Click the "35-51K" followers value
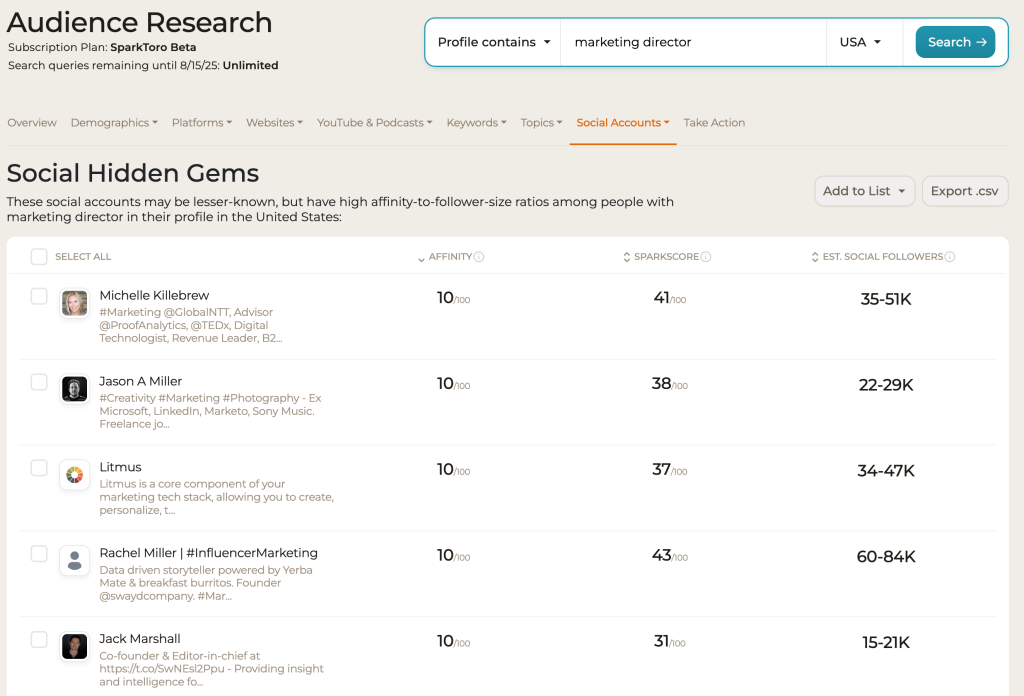Image resolution: width=1024 pixels, height=696 pixels. pos(886,299)
